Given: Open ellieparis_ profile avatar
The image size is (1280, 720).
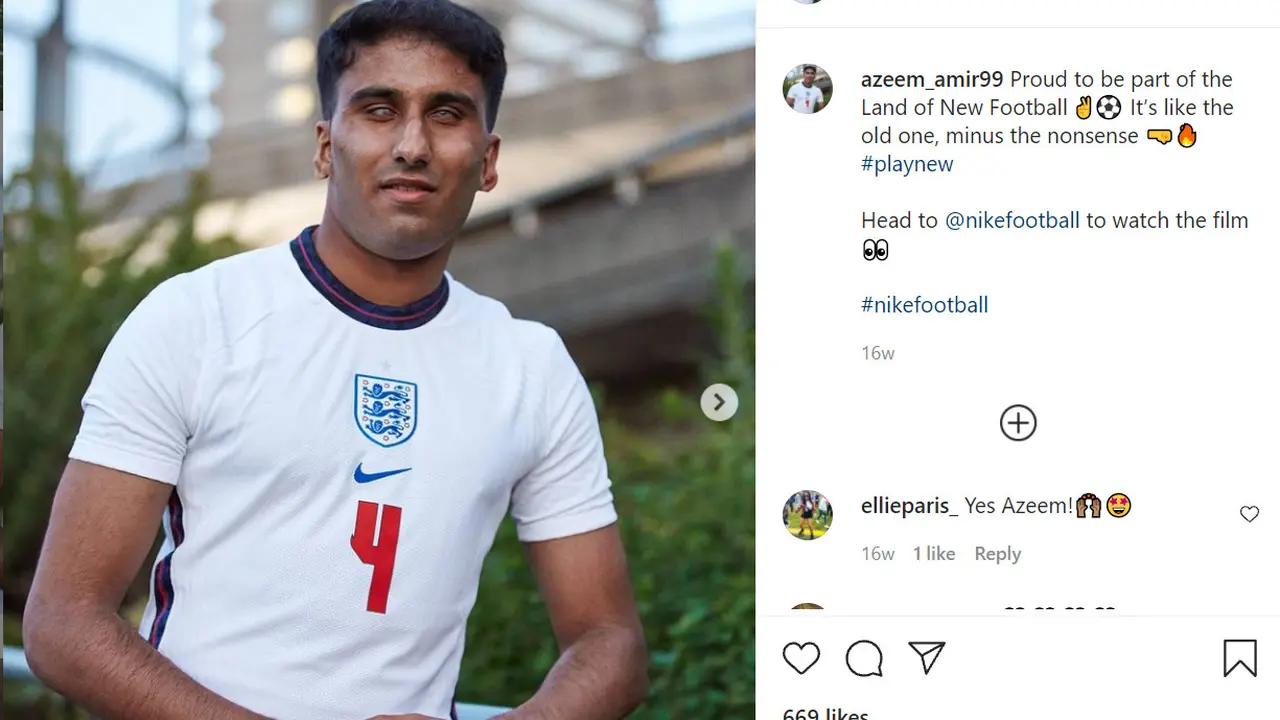Looking at the screenshot, I should coord(808,515).
